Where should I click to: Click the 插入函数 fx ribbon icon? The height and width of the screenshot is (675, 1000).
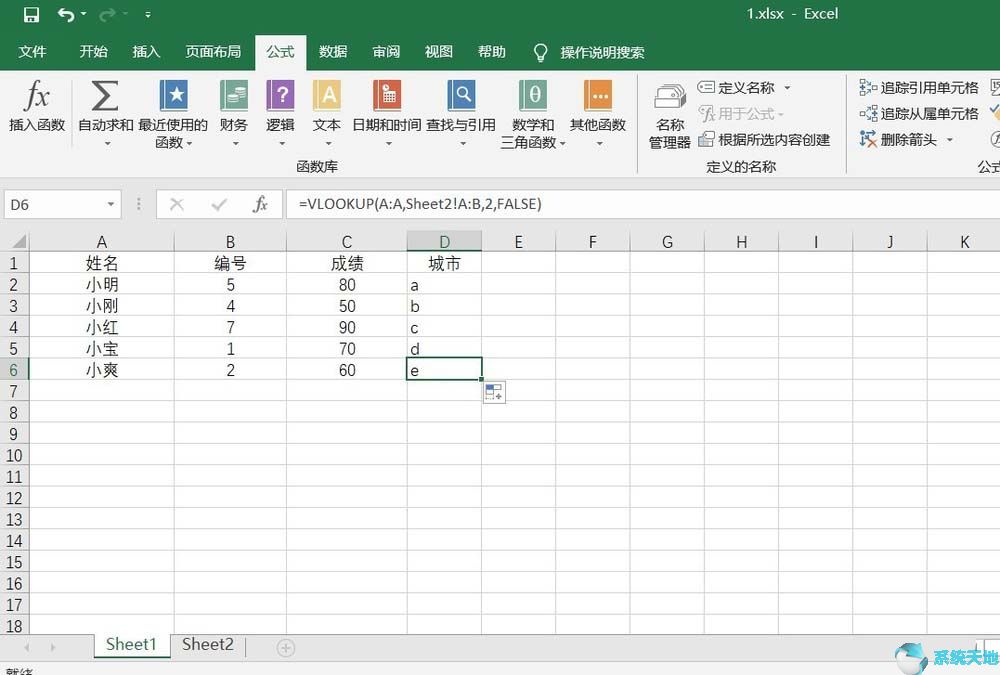tap(37, 96)
